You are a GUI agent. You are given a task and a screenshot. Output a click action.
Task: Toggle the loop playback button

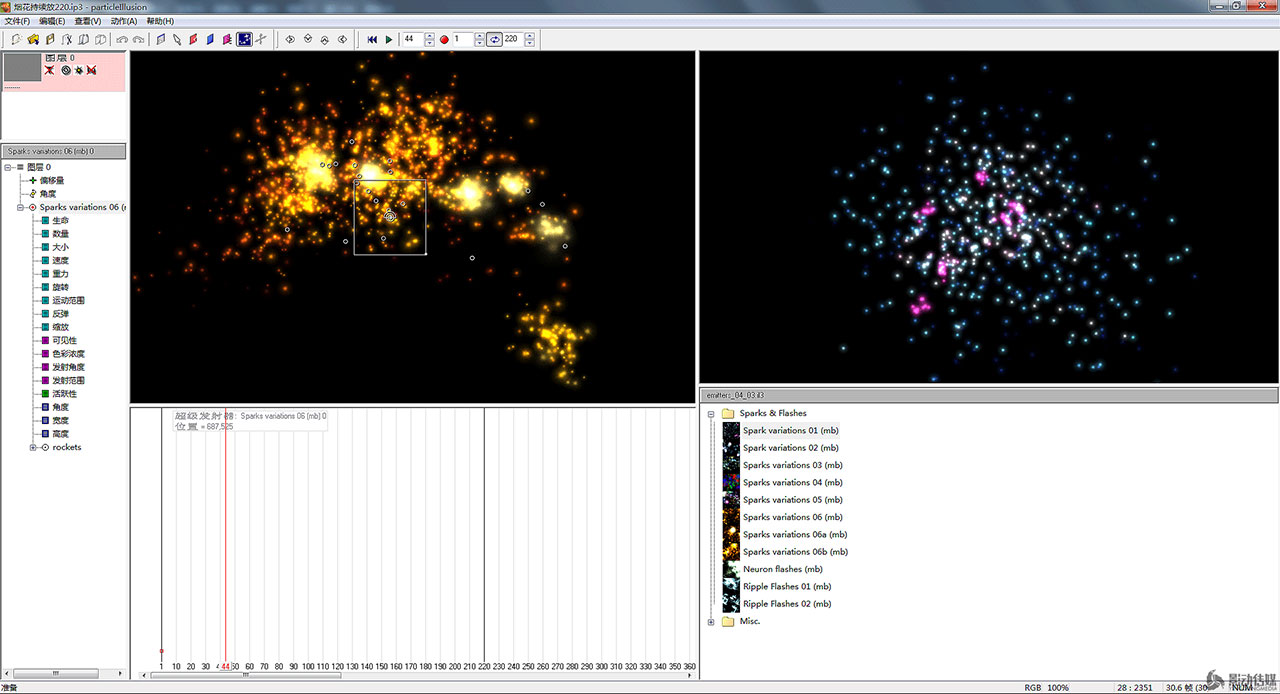[x=494, y=40]
